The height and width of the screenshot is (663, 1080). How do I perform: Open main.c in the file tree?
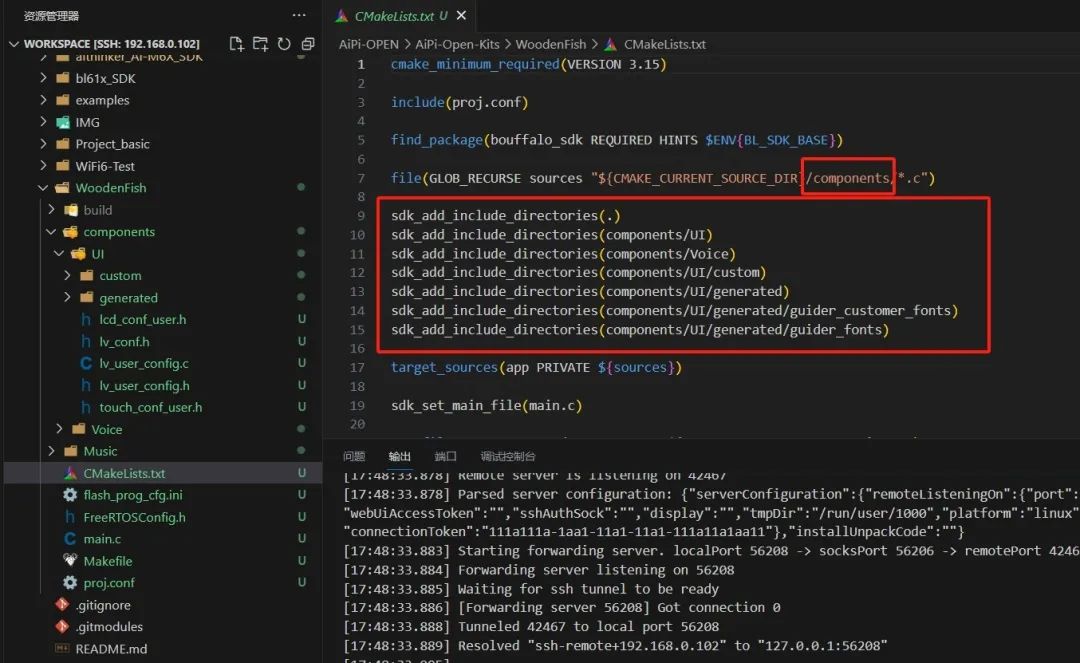[102, 539]
